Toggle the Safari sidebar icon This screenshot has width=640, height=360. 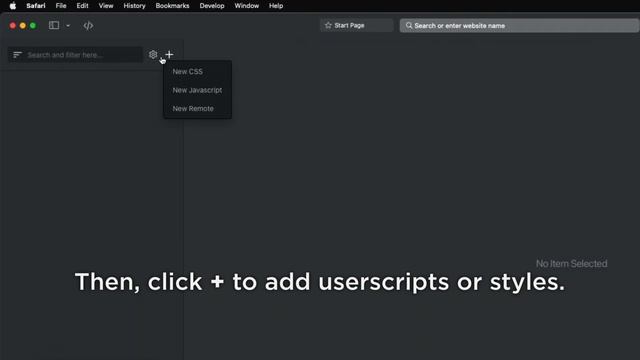point(54,25)
